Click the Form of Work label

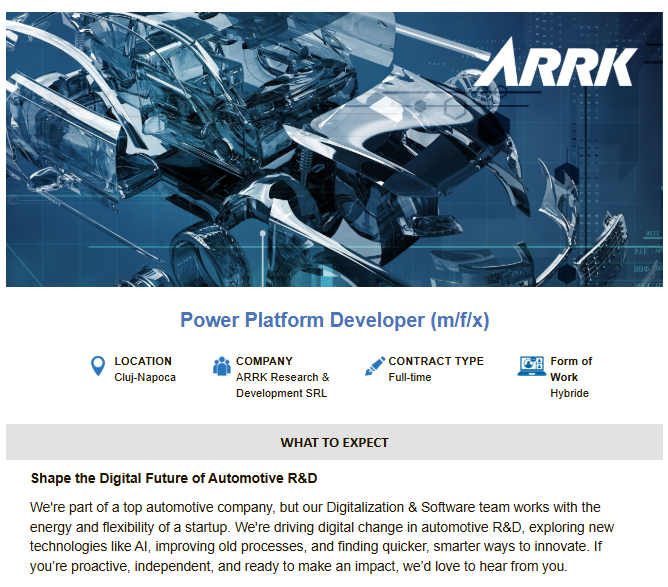(570, 369)
